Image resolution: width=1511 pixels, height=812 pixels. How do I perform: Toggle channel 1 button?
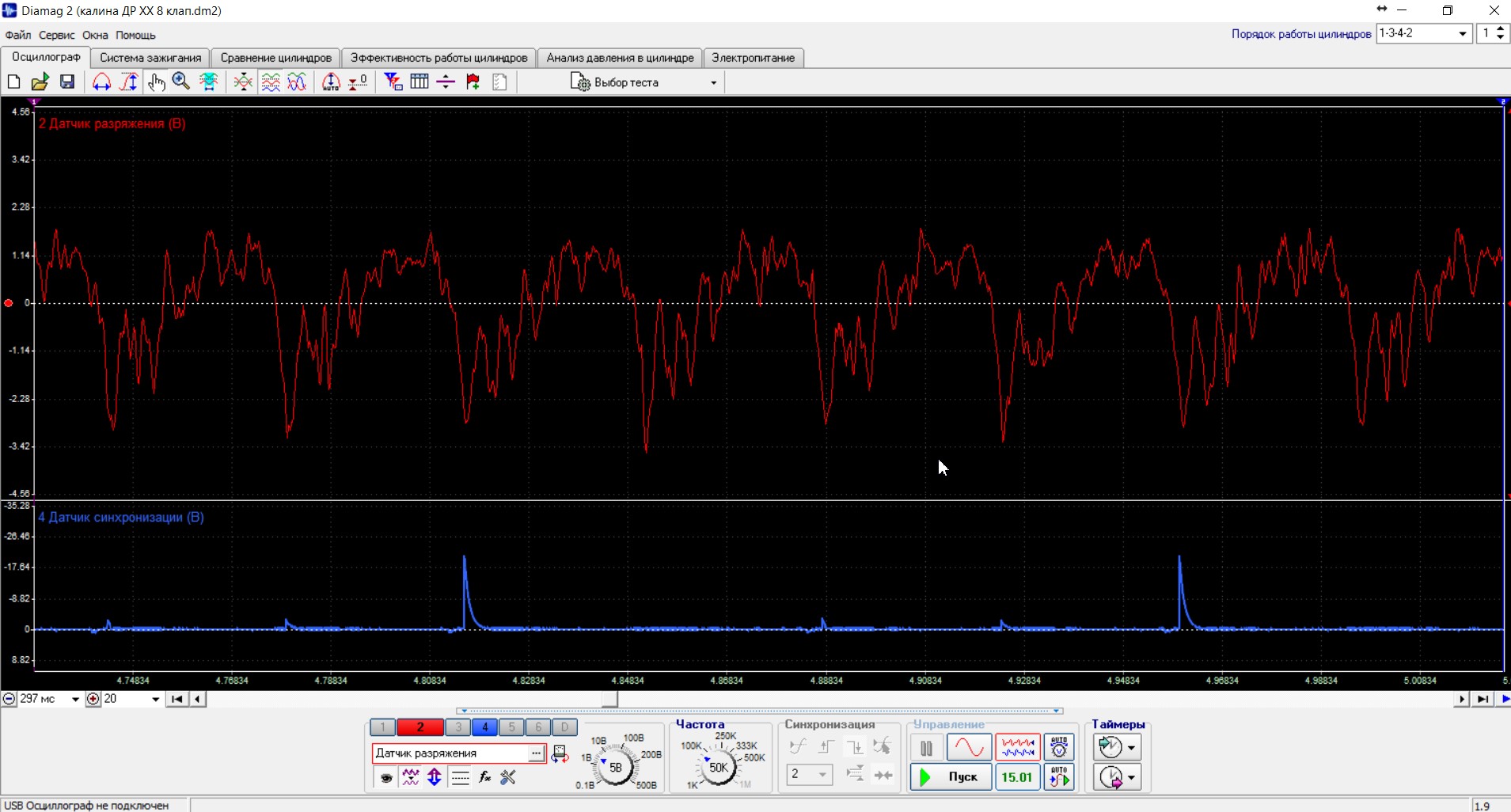pos(382,727)
